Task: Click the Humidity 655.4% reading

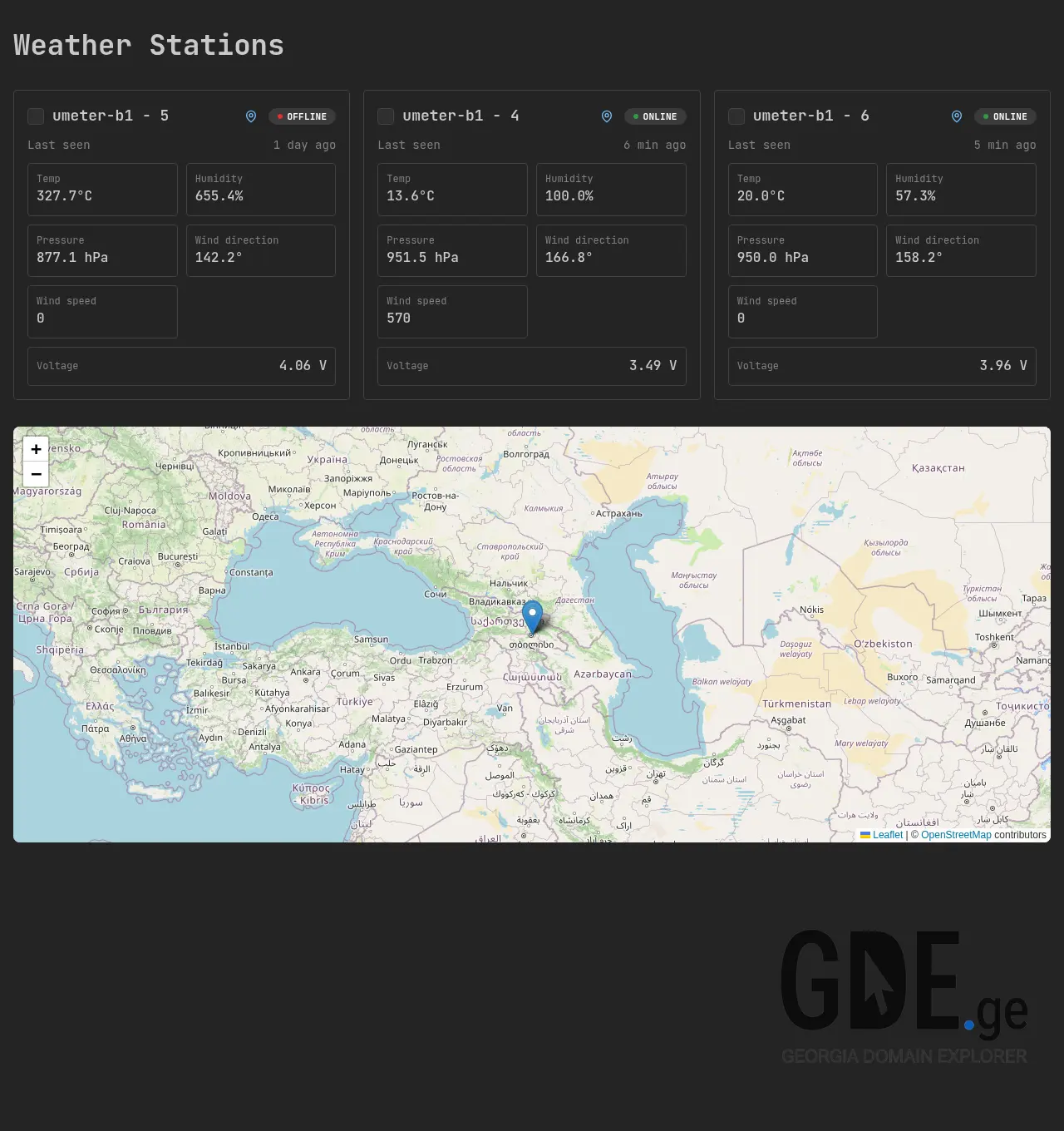Action: pyautogui.click(x=261, y=190)
